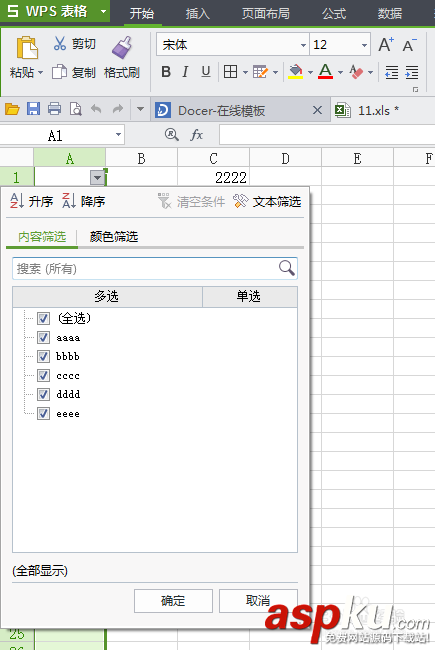Image resolution: width=435 pixels, height=650 pixels.
Task: Toggle underline formatting
Action: (x=206, y=72)
